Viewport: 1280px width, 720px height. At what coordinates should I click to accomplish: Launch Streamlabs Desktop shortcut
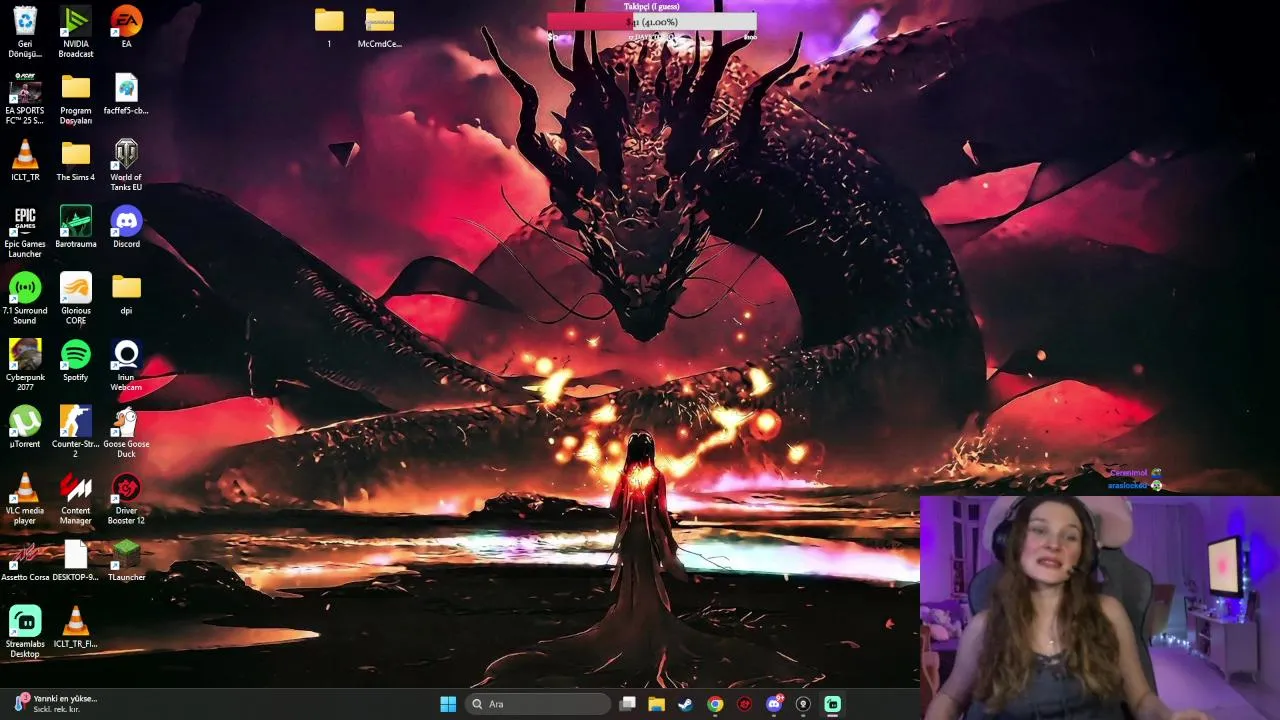tap(25, 632)
